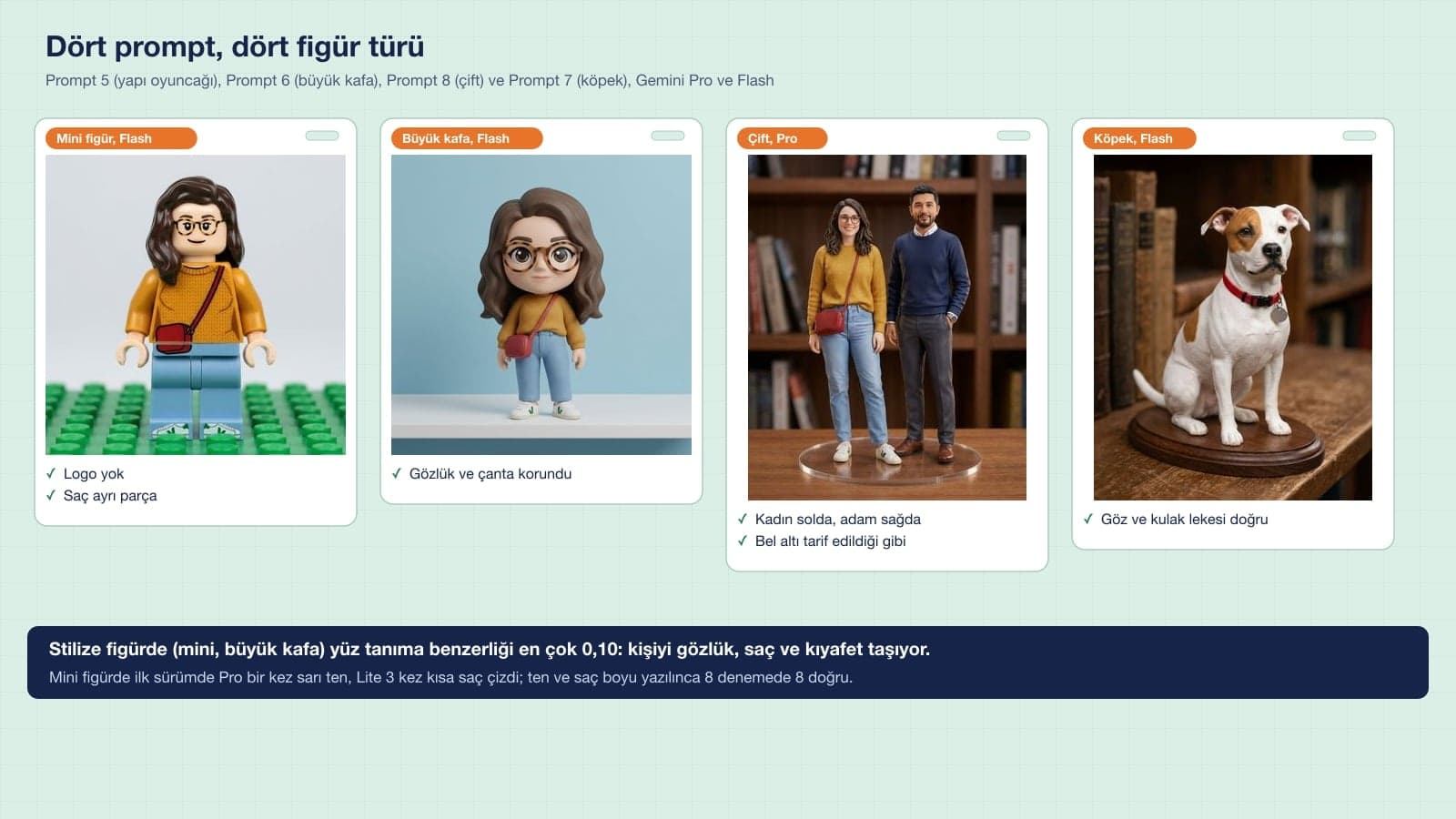Open the dog statue image
The width and height of the screenshot is (1456, 819).
[1233, 328]
